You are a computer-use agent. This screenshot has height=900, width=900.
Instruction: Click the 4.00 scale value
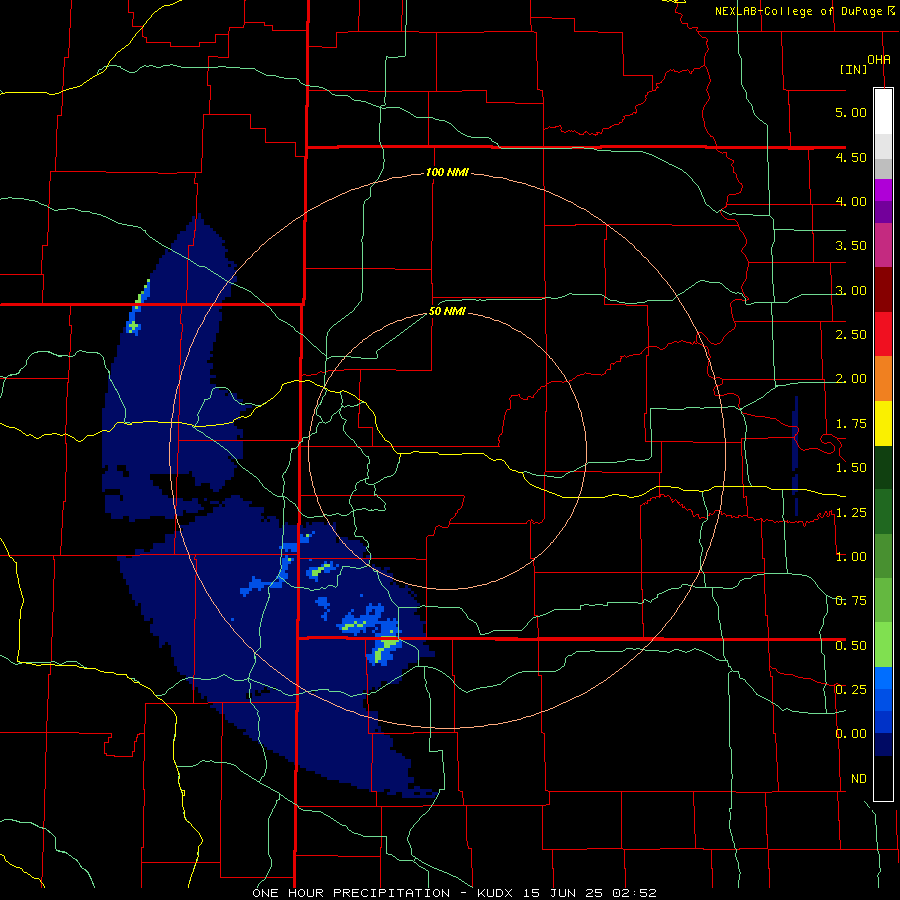click(x=851, y=201)
